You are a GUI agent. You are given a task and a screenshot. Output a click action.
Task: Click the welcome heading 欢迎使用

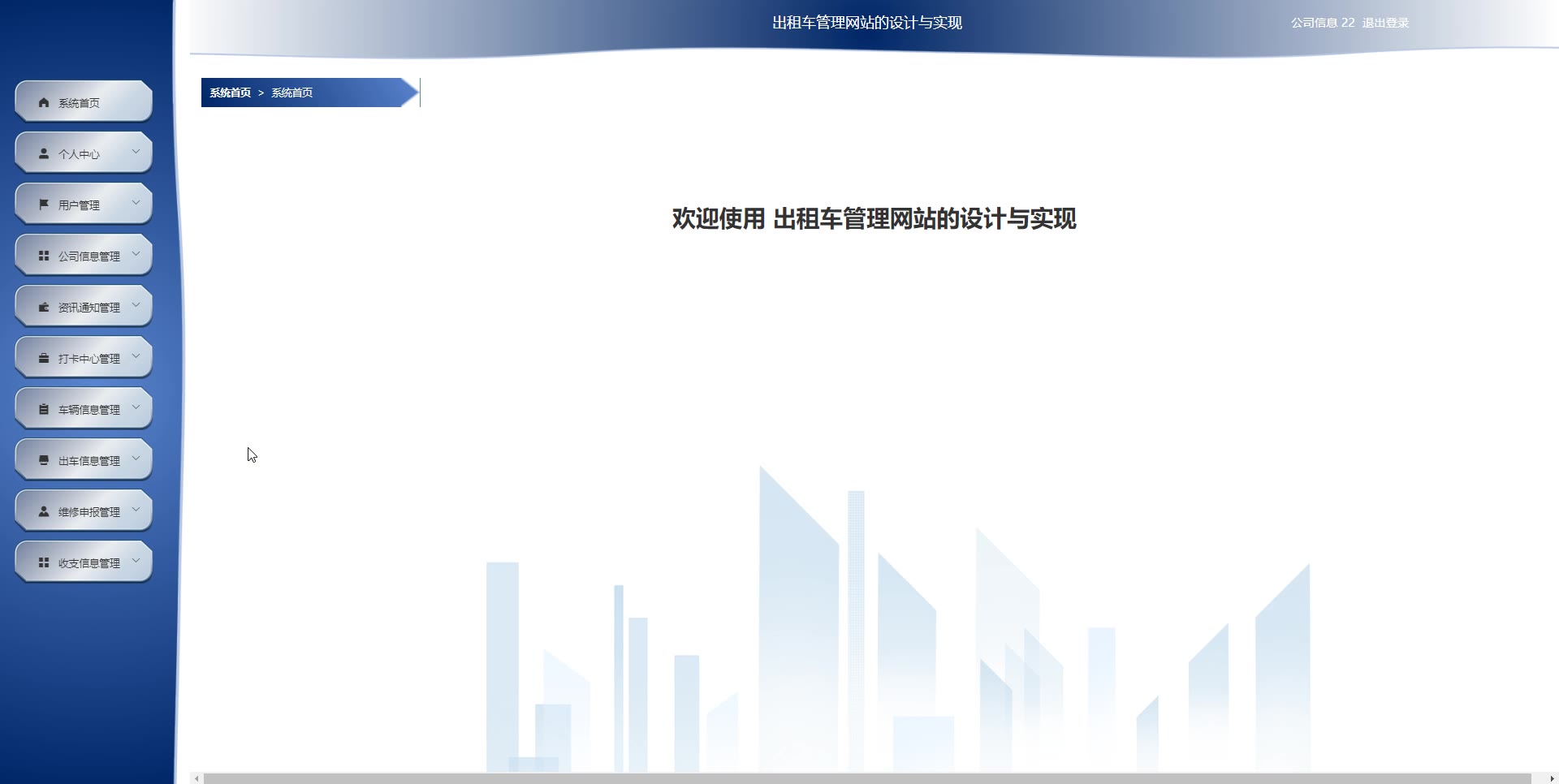719,218
